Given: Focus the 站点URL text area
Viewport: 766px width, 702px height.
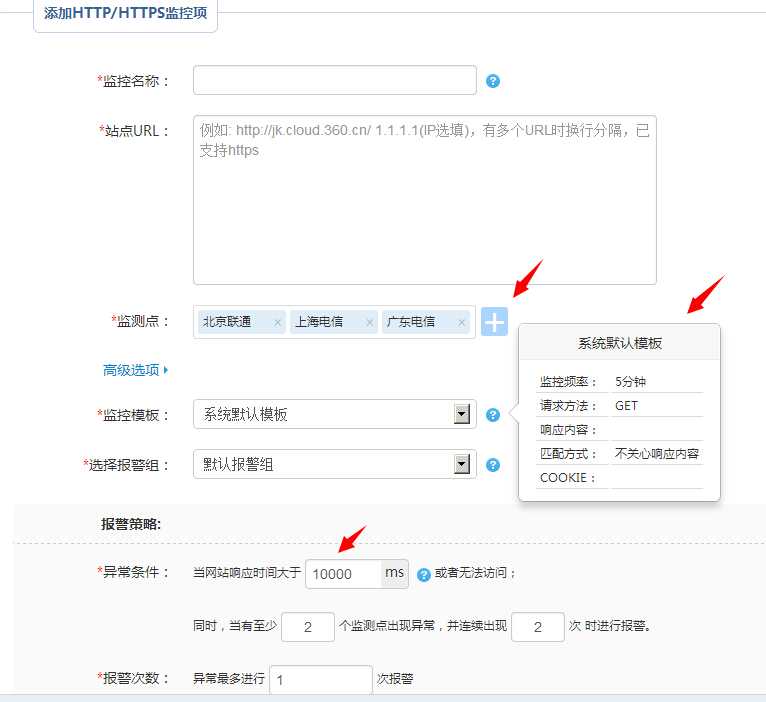Looking at the screenshot, I should coord(424,200).
